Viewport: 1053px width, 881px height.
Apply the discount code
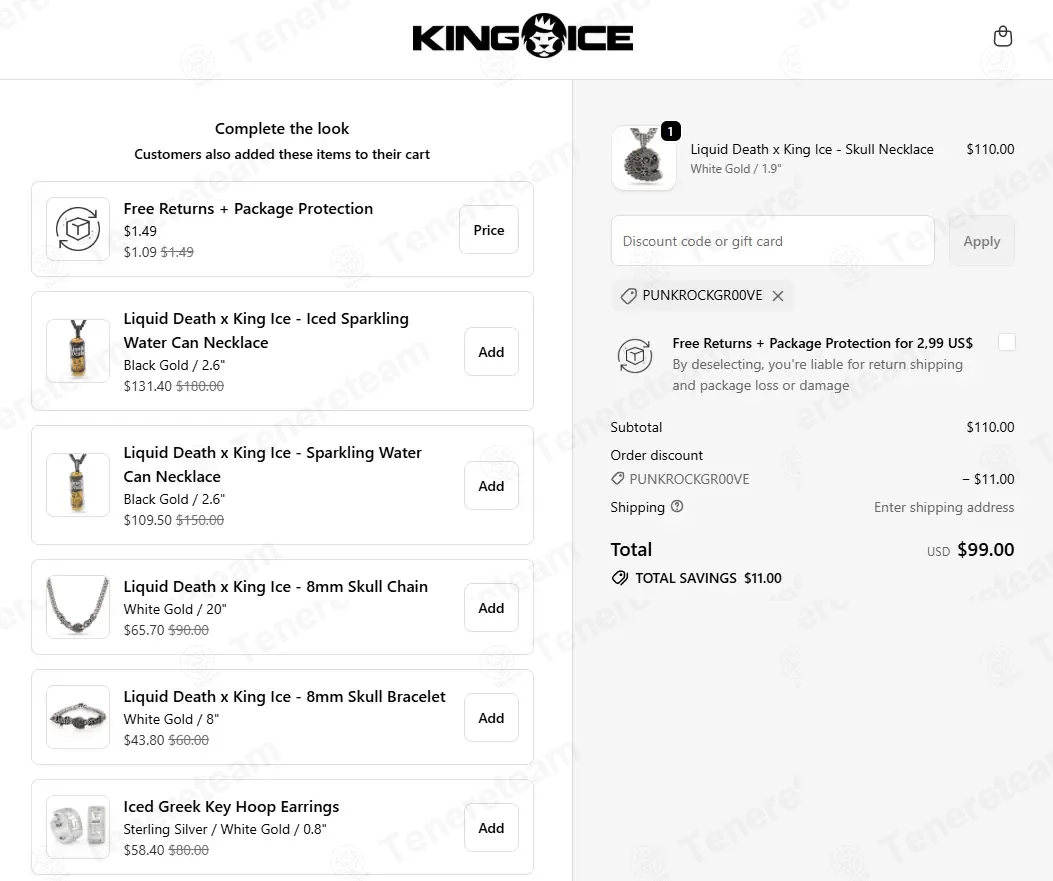pos(982,241)
